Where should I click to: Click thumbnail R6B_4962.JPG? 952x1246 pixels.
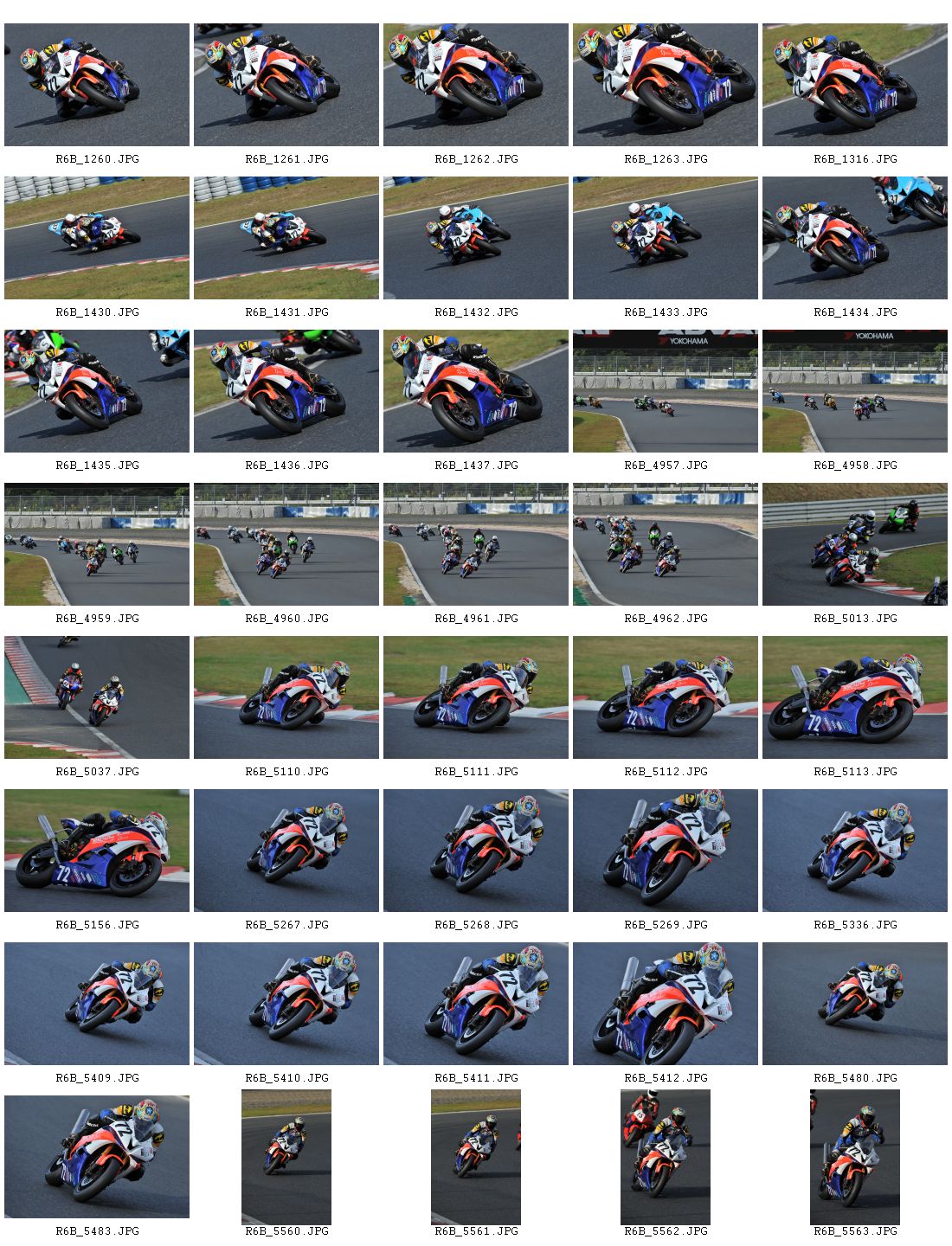tap(666, 544)
